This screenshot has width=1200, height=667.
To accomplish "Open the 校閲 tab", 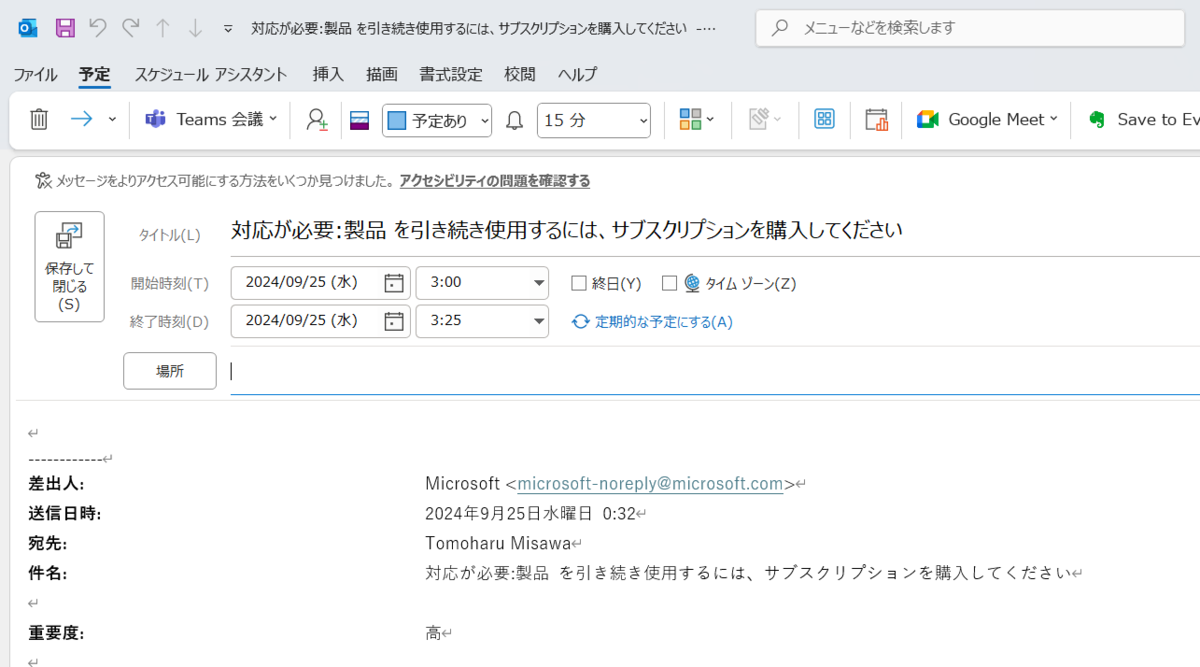I will tap(520, 74).
